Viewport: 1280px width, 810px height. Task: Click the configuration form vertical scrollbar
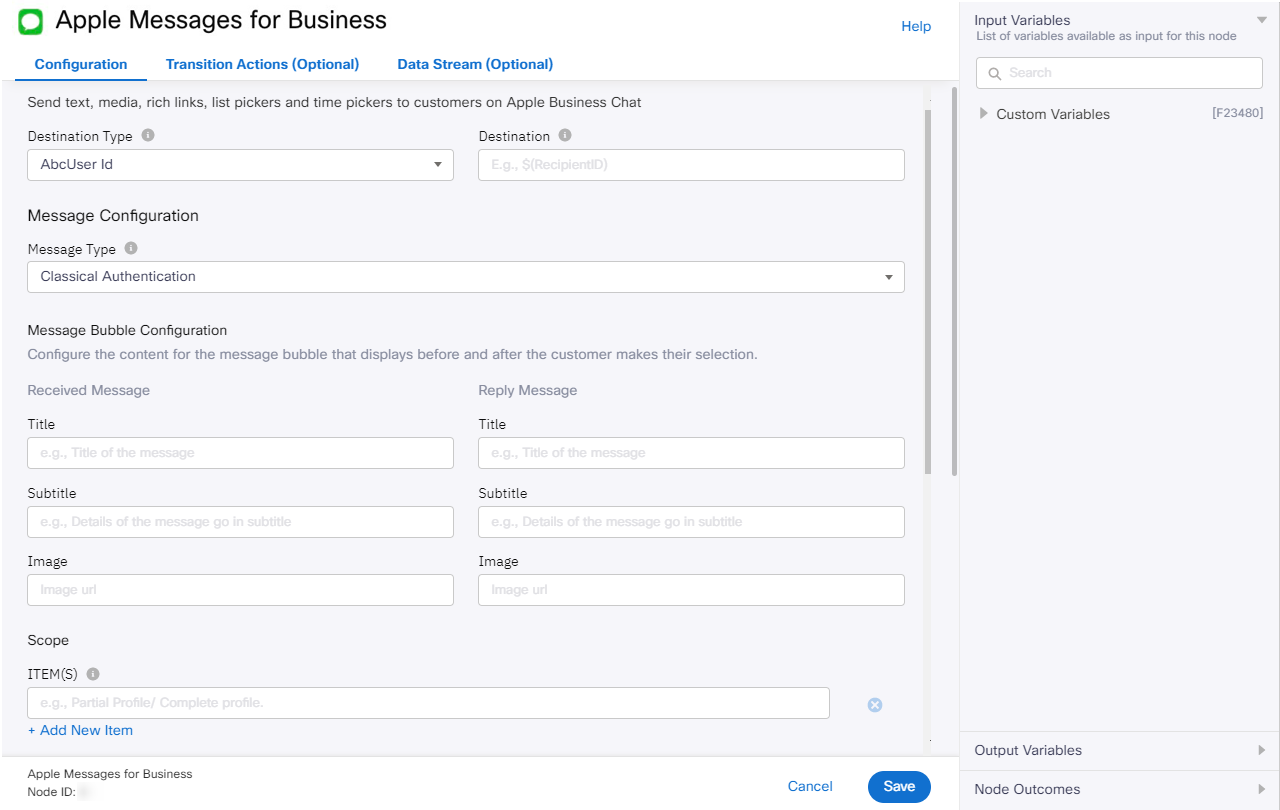tap(927, 292)
